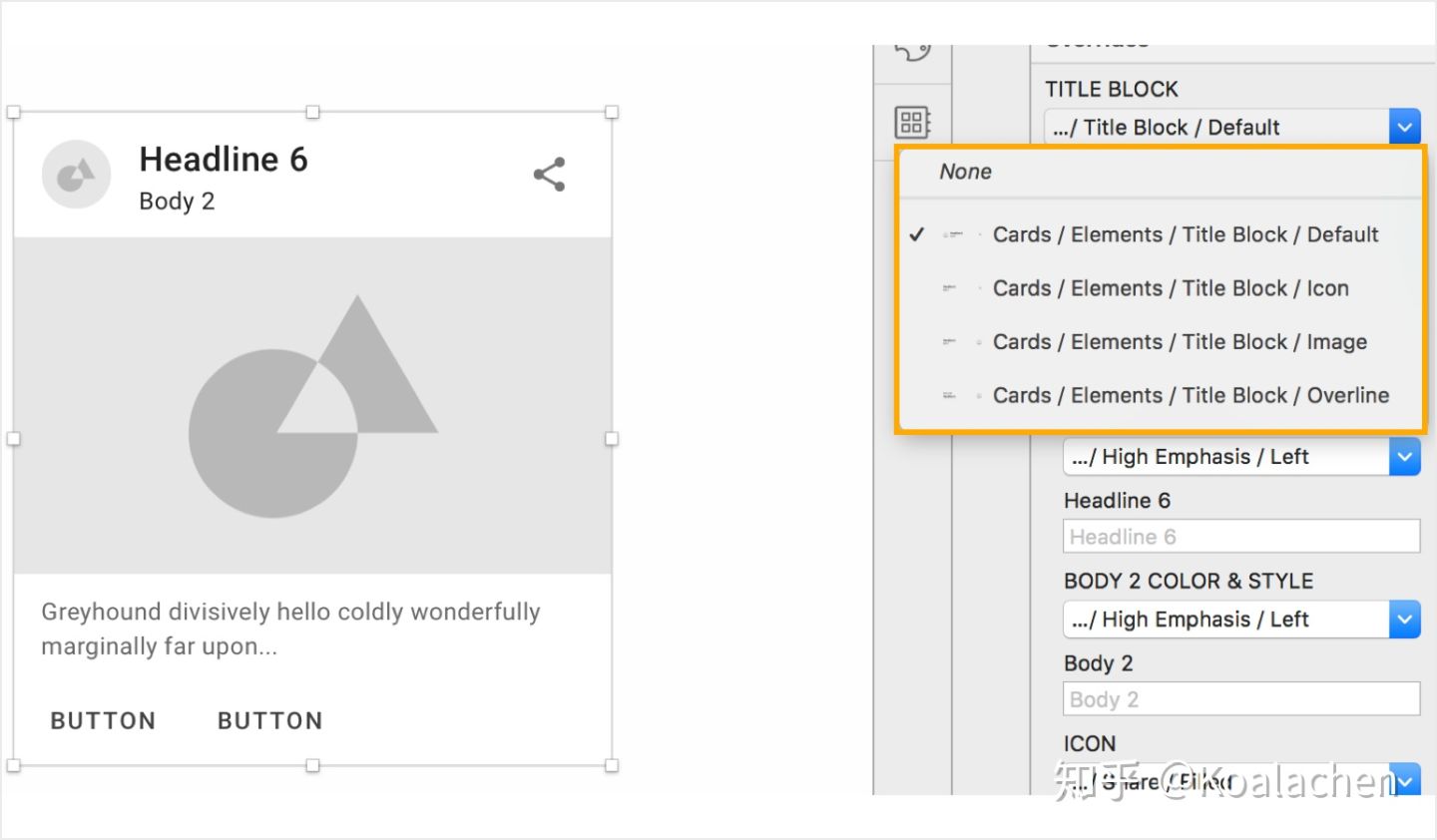The image size is (1437, 840).
Task: Choose the Title Block / Image option
Action: point(1179,342)
